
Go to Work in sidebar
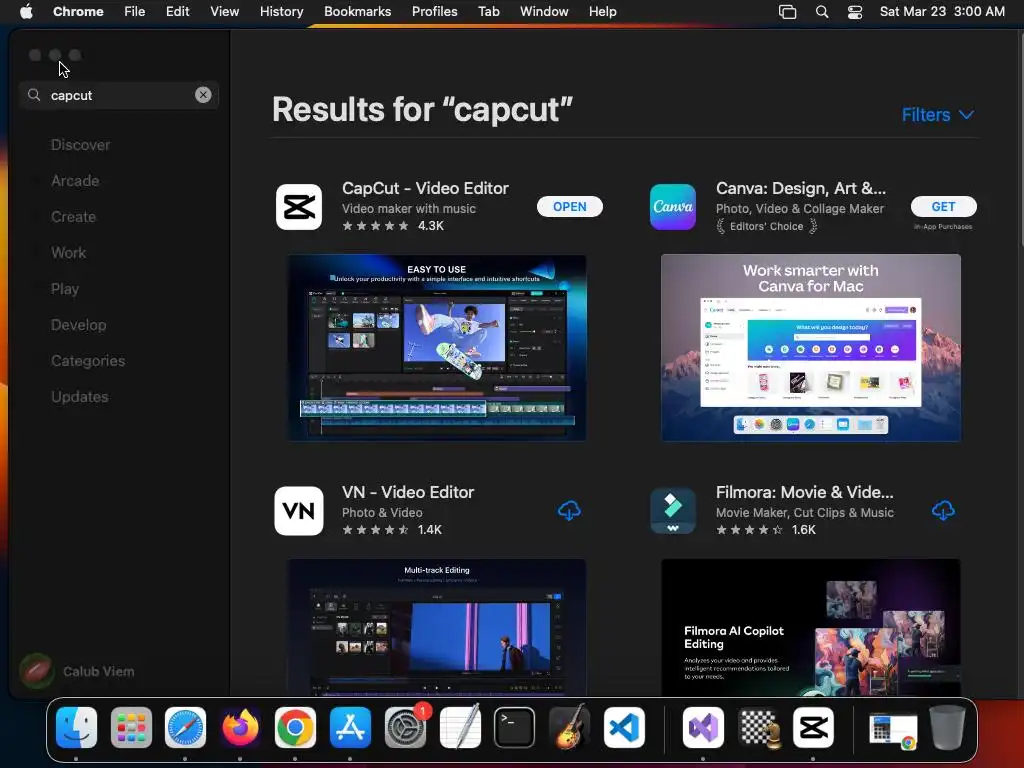[69, 253]
